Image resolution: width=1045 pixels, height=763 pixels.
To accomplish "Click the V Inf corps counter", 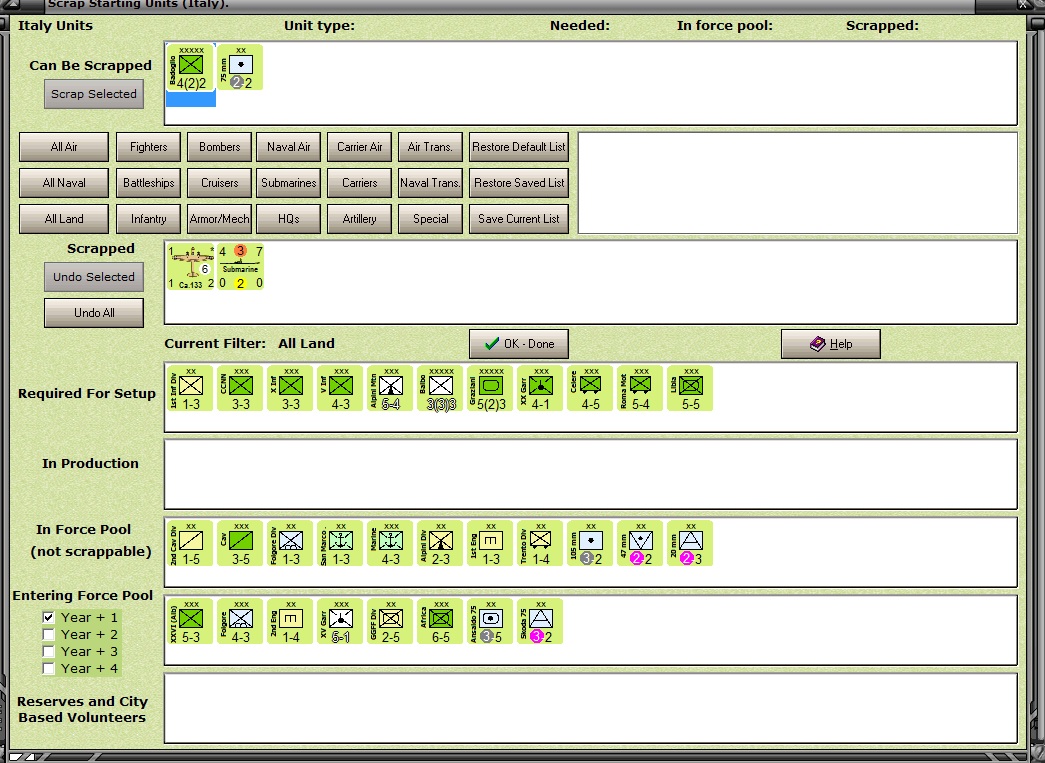I will coord(341,388).
